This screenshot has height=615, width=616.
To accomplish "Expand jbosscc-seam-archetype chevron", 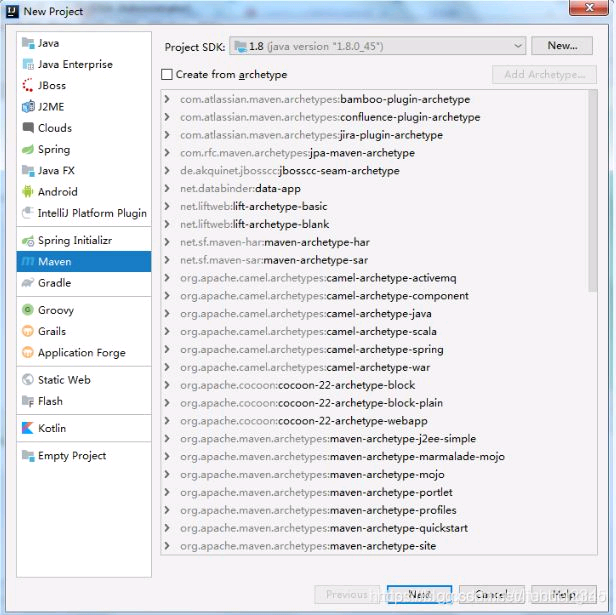I will pyautogui.click(x=167, y=171).
